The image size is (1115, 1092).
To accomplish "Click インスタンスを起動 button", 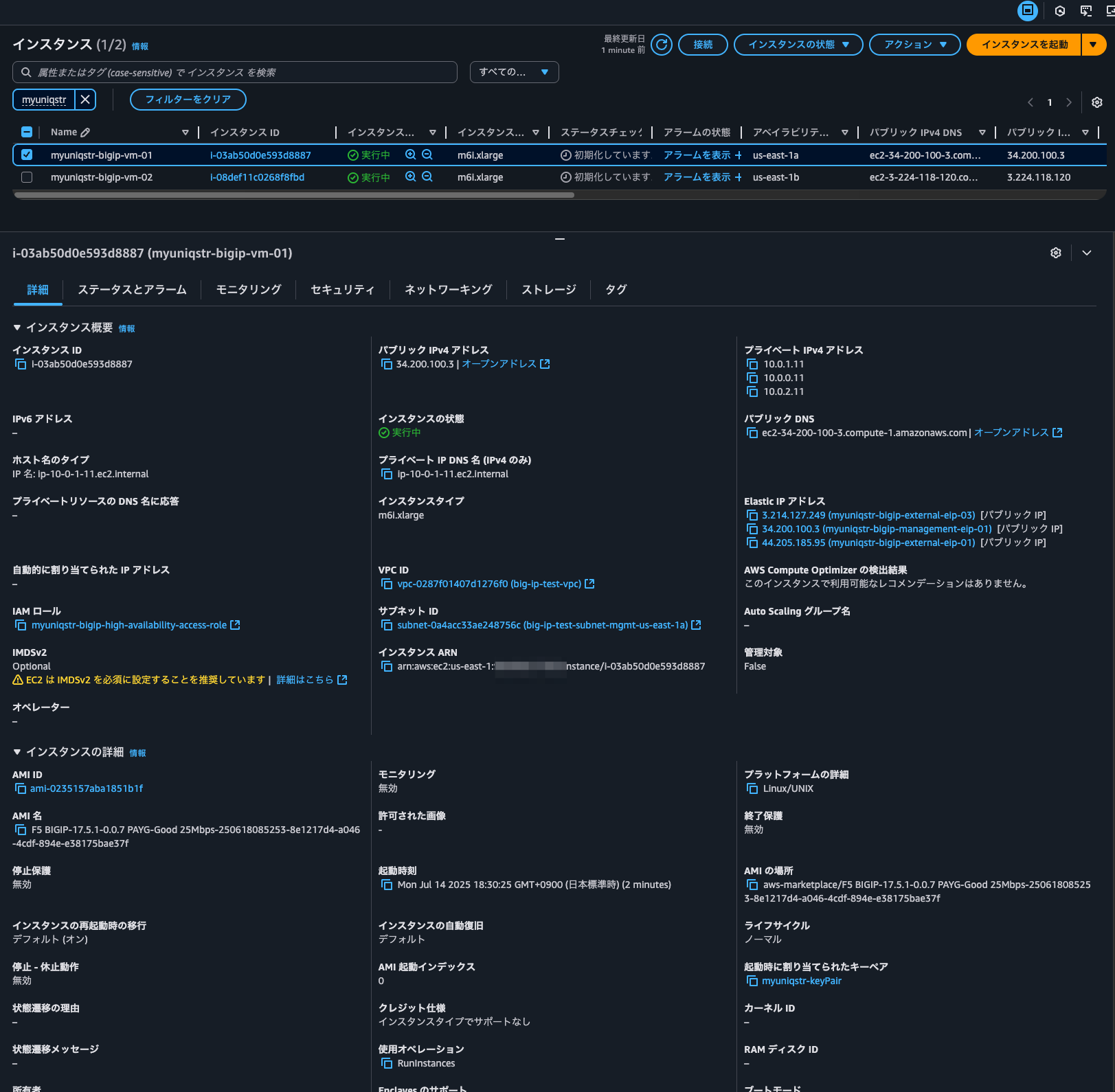I will click(x=1024, y=45).
